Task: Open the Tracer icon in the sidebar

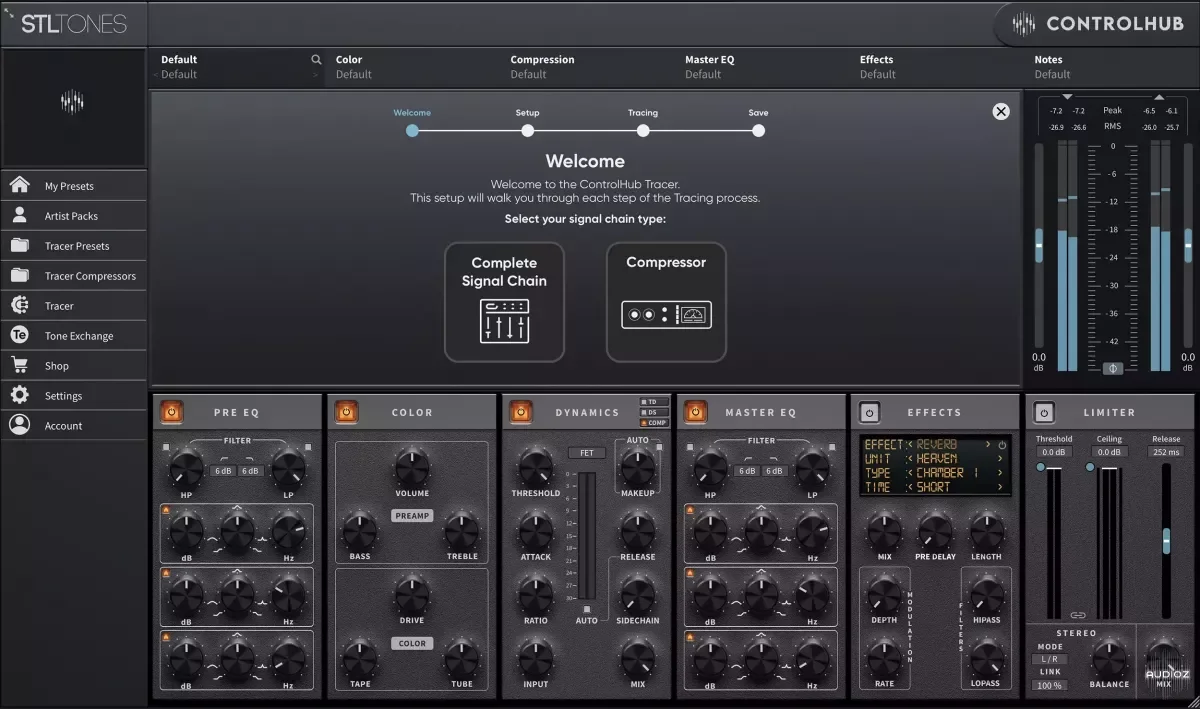Action: click(19, 306)
